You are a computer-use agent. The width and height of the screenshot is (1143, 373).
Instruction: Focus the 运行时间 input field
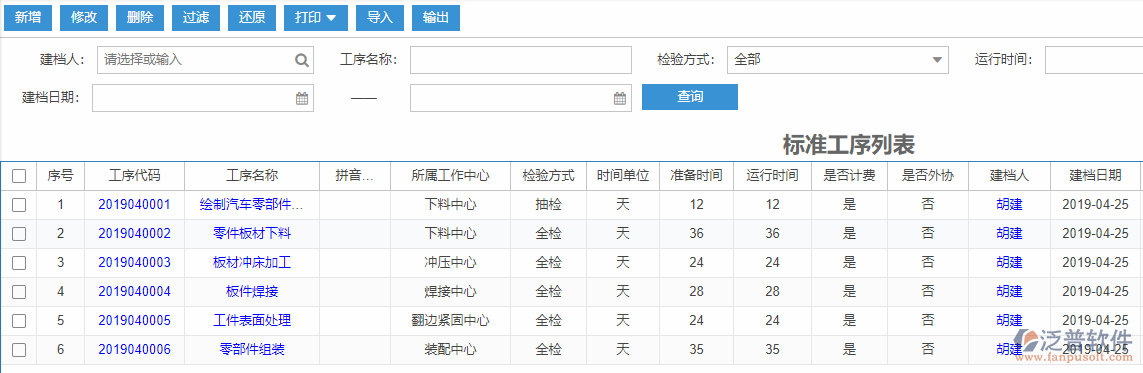tap(1093, 60)
